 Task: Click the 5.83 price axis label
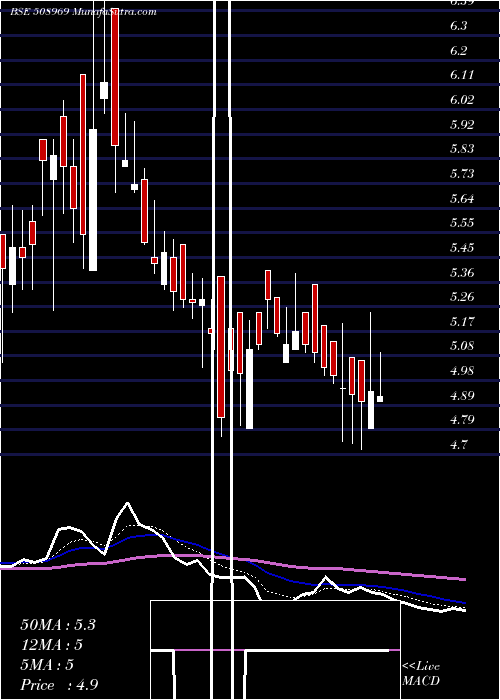click(462, 149)
